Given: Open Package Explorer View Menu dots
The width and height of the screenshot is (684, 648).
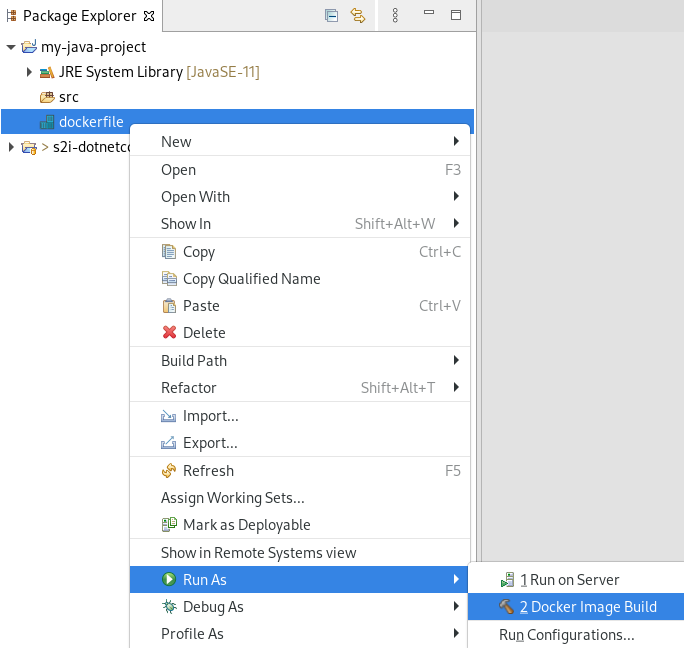Looking at the screenshot, I should (x=395, y=15).
